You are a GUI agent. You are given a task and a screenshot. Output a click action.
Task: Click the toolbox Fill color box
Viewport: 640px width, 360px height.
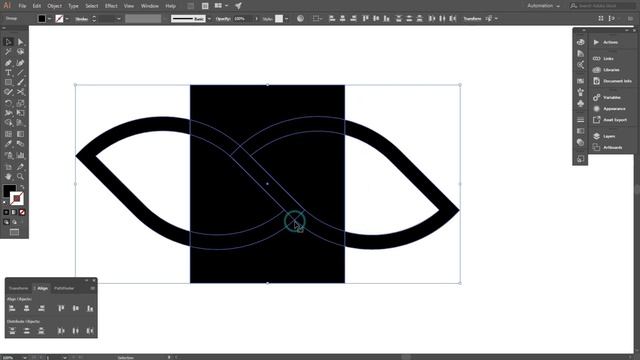pyautogui.click(x=9, y=191)
